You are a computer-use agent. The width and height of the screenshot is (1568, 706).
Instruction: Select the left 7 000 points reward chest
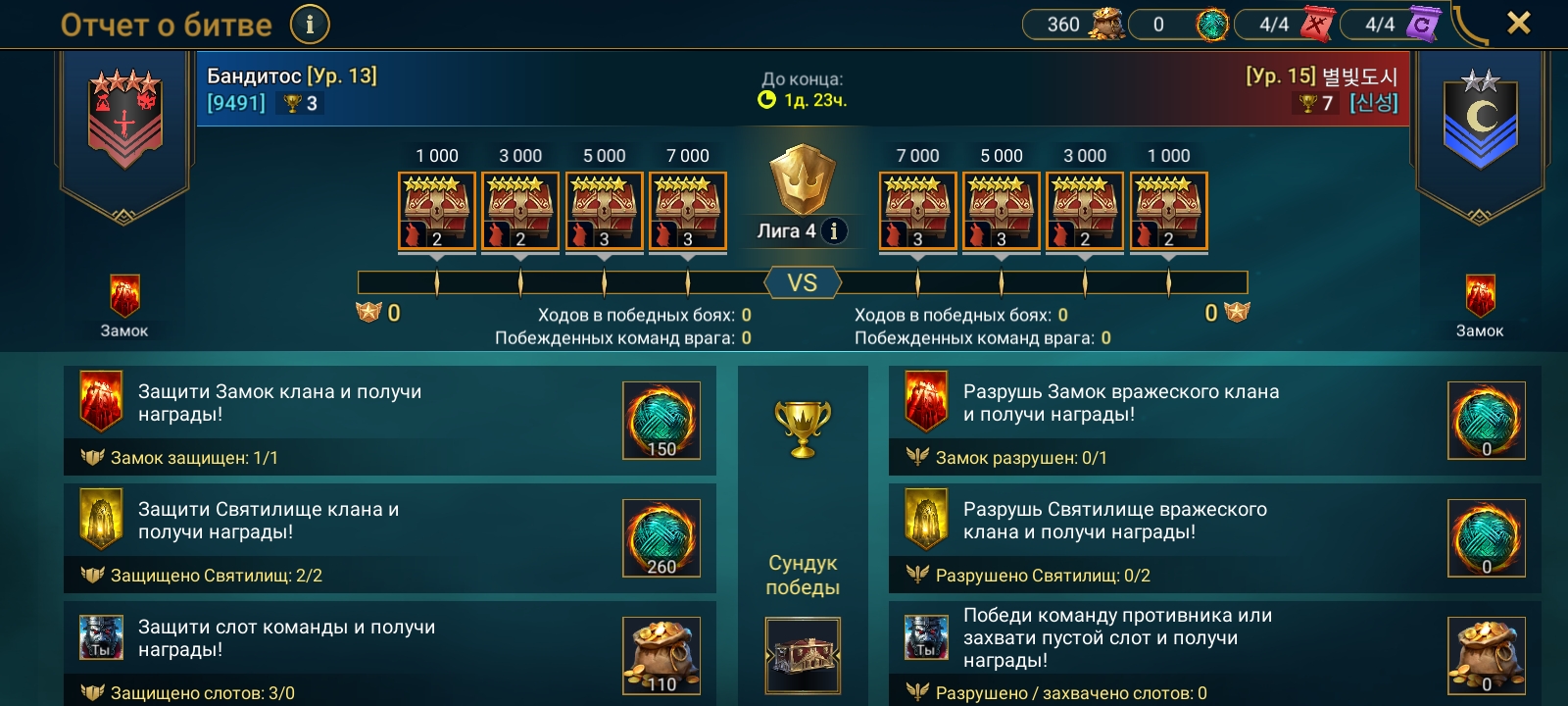pyautogui.click(x=688, y=211)
